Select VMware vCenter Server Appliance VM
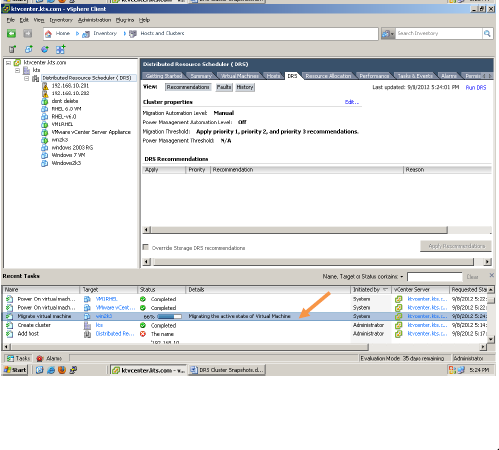 (91, 132)
